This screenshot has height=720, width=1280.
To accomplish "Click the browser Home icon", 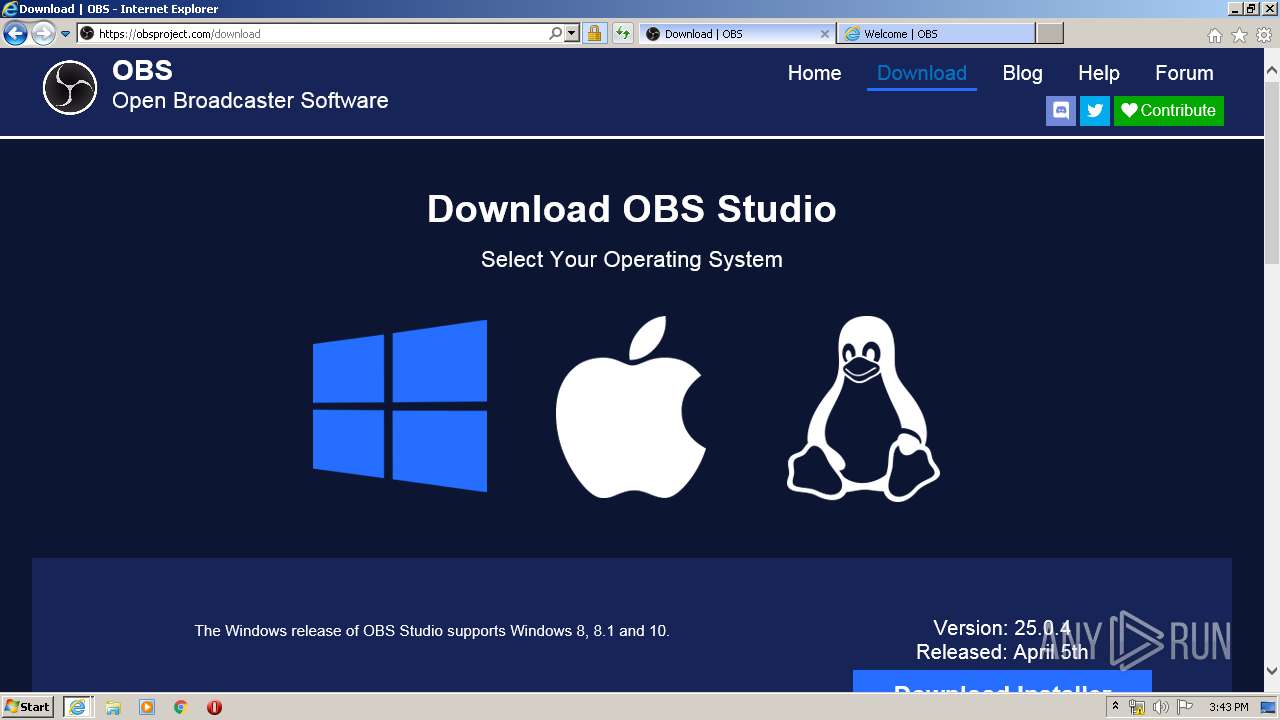I will tap(1214, 35).
